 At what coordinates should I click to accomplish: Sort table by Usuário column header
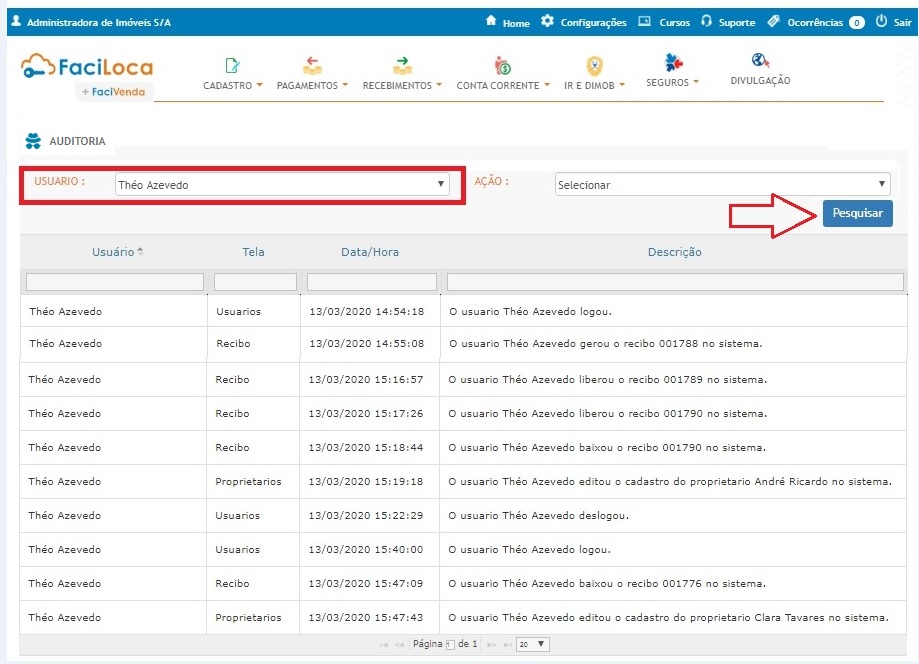click(x=113, y=252)
